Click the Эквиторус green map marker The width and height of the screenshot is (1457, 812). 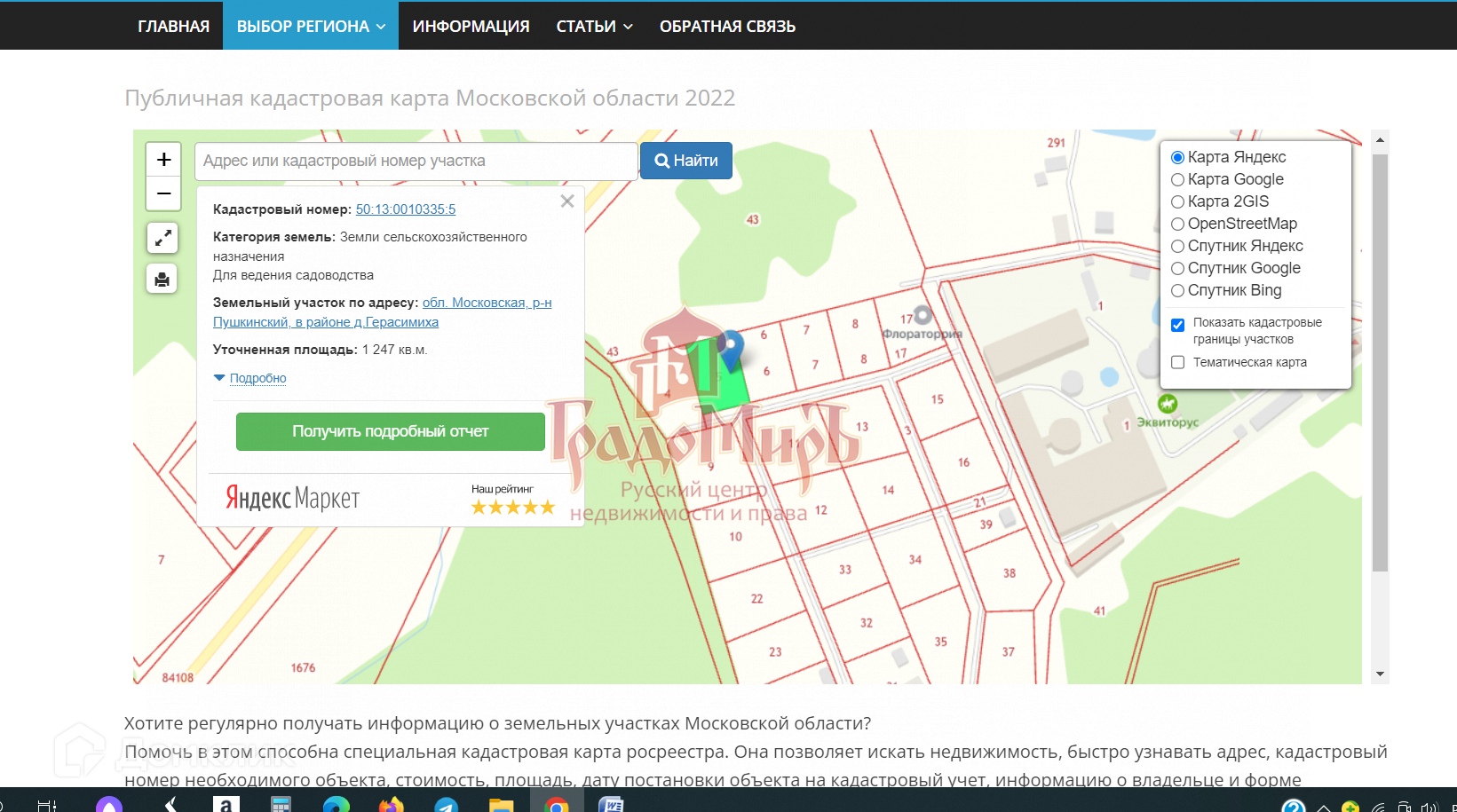point(1168,404)
